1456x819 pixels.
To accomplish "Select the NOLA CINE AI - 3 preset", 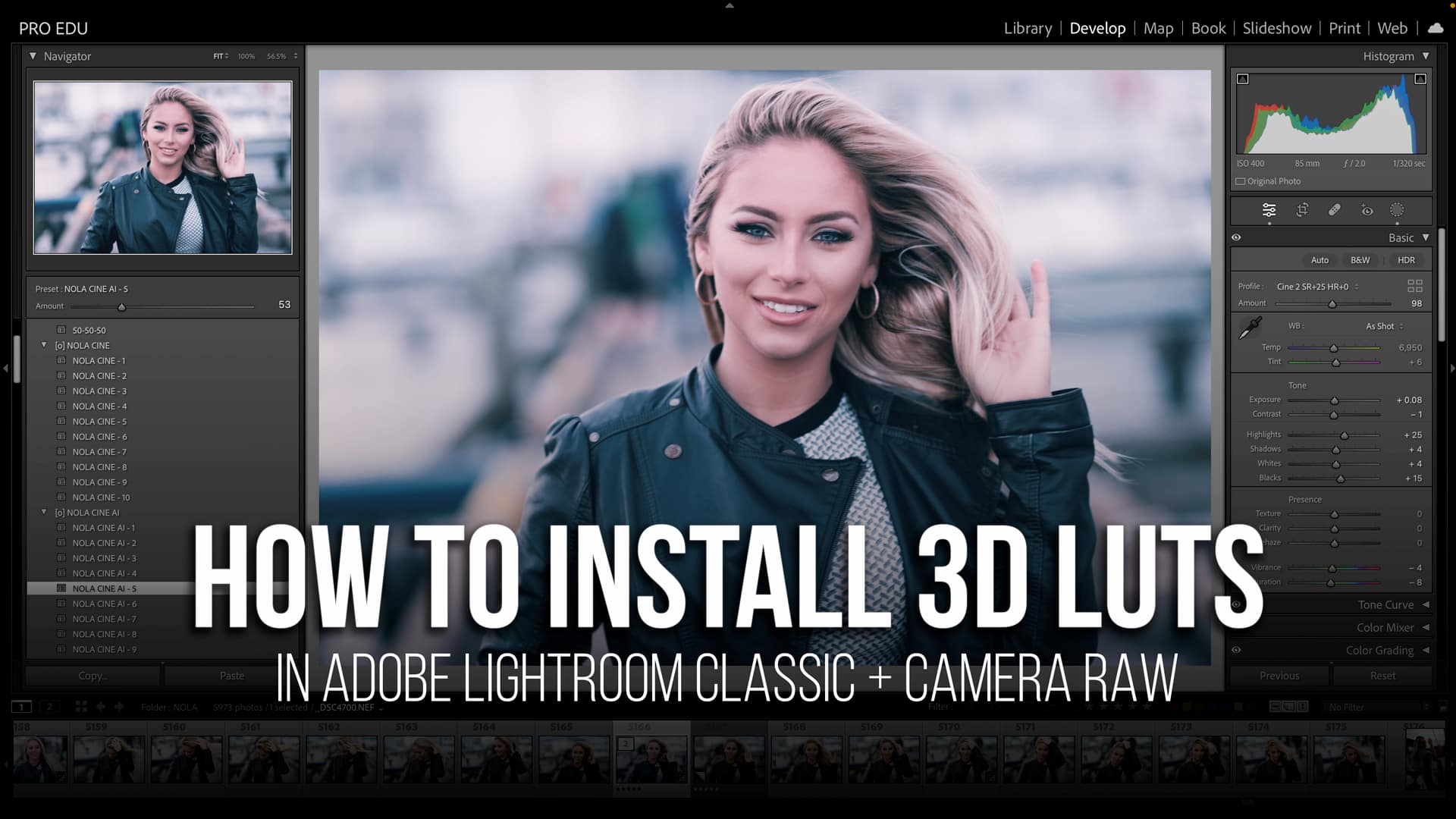I will tap(104, 557).
